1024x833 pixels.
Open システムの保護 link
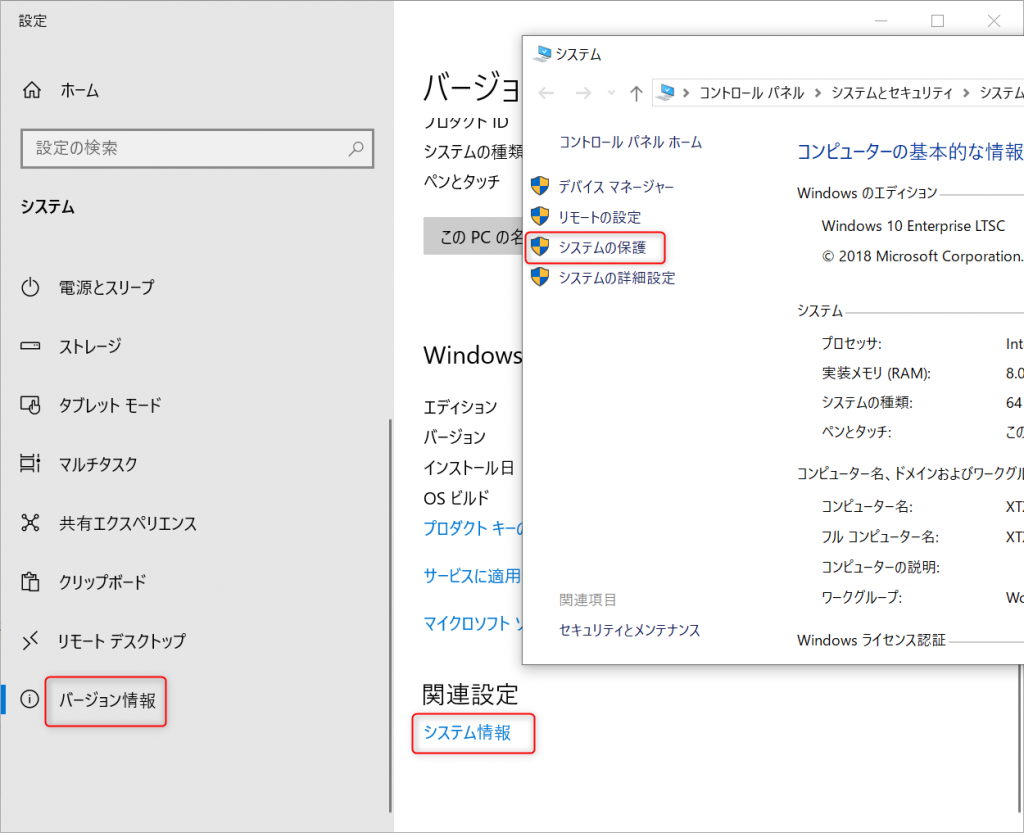(602, 247)
